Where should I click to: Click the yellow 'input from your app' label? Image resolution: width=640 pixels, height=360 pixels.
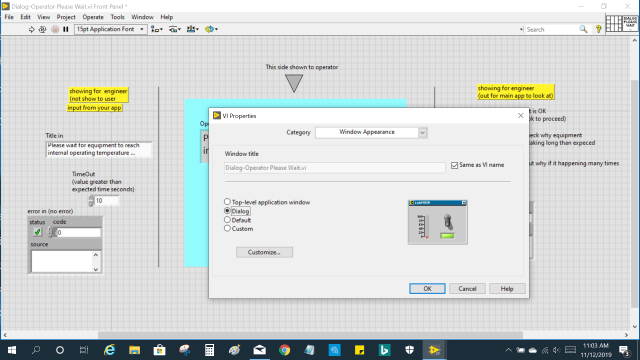(x=94, y=108)
